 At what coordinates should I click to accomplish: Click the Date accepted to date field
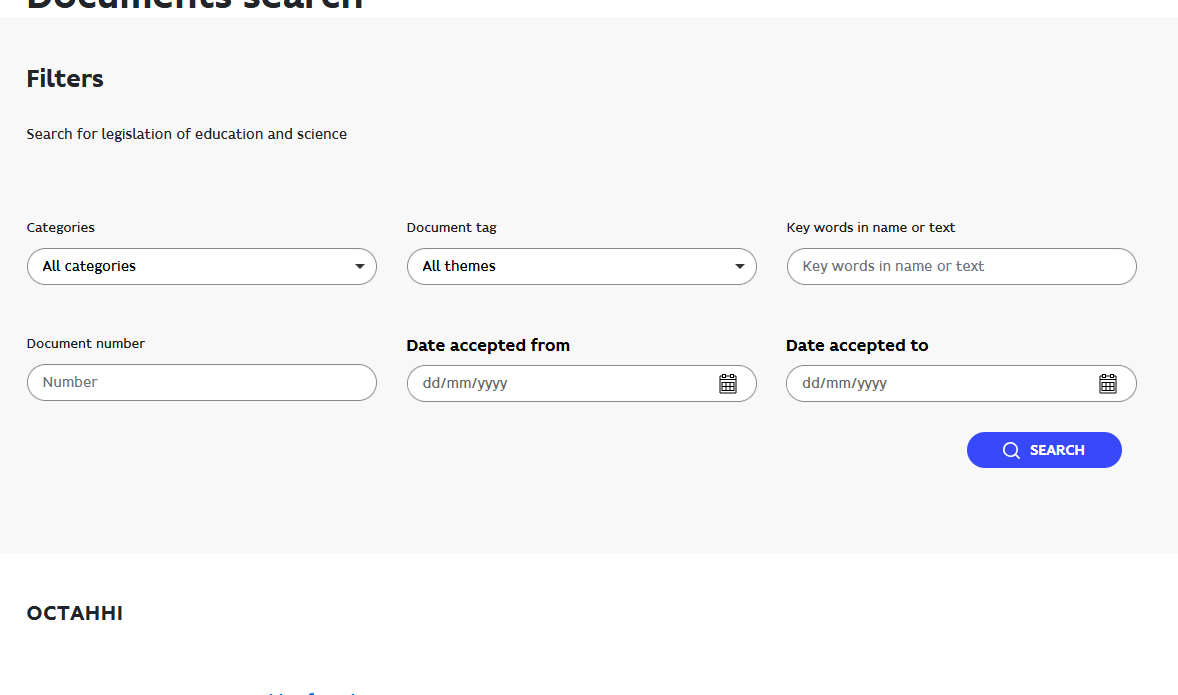[x=940, y=384]
